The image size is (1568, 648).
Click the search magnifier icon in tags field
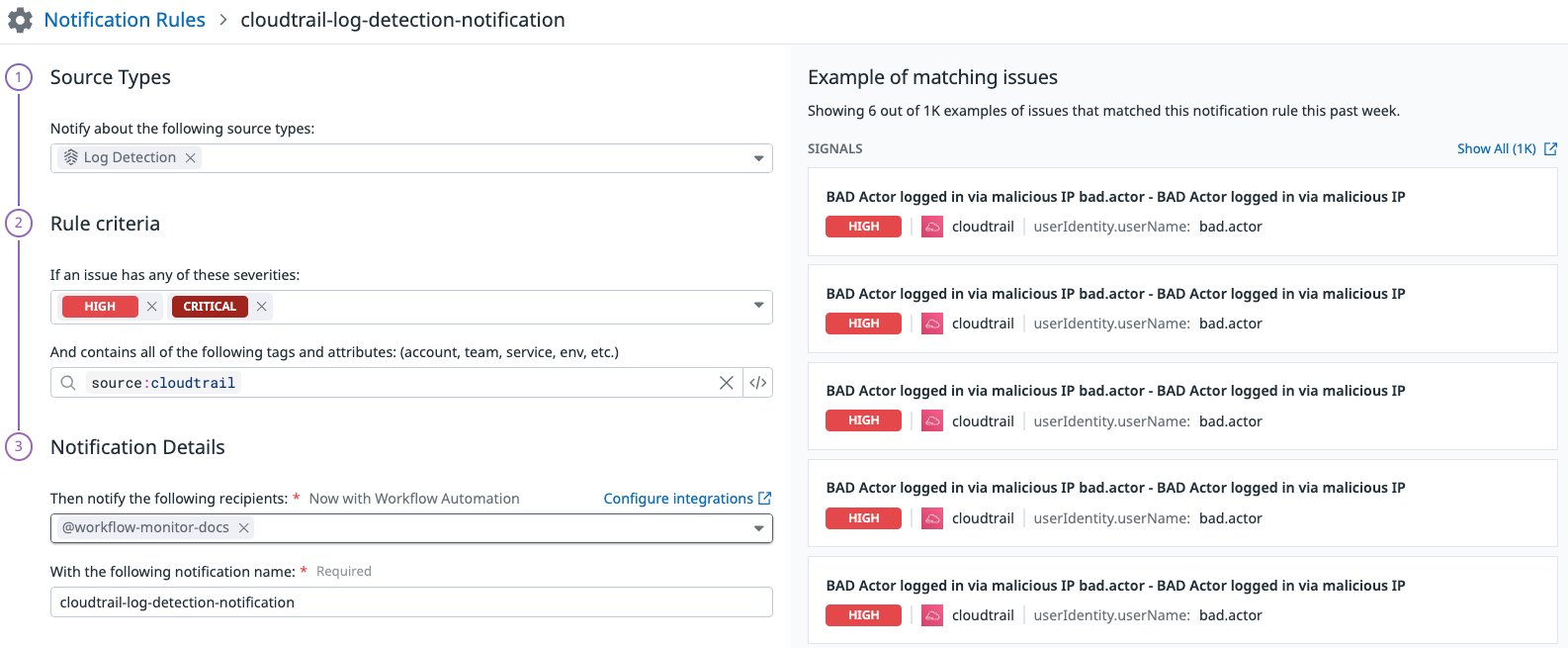coord(68,383)
